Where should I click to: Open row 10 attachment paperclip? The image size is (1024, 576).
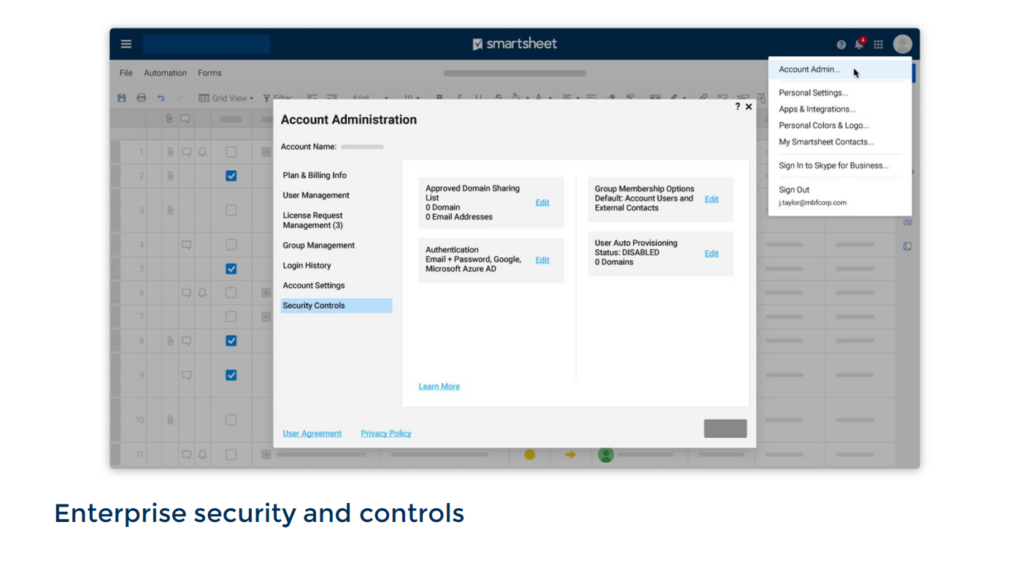(x=170, y=420)
